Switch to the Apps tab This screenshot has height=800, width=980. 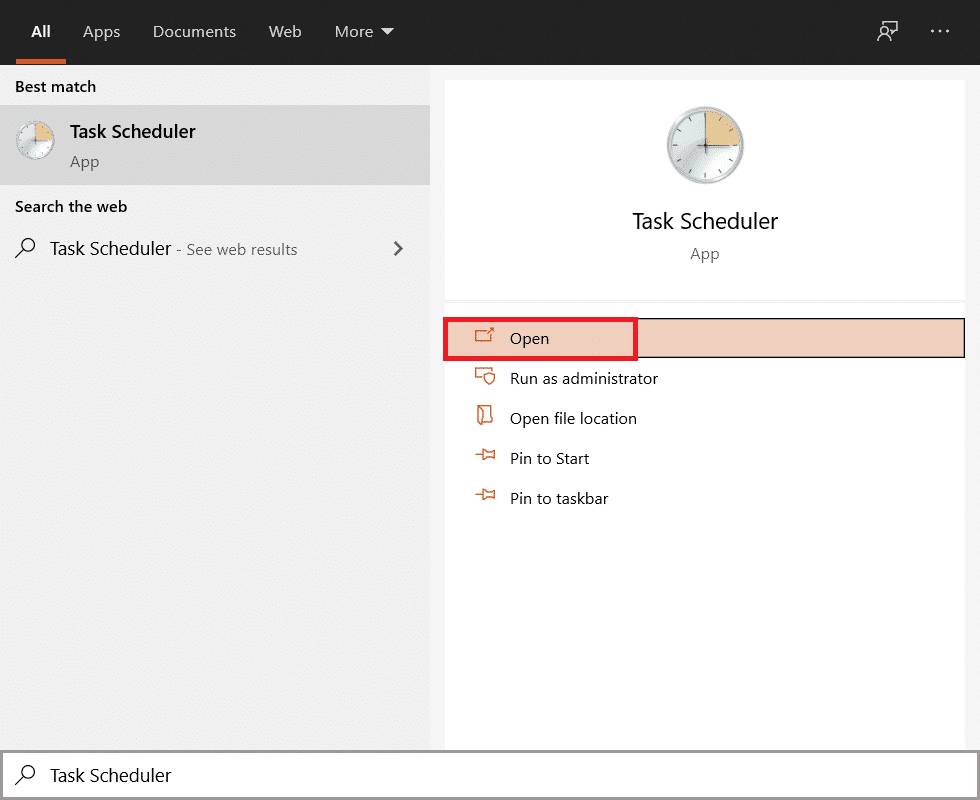(101, 32)
